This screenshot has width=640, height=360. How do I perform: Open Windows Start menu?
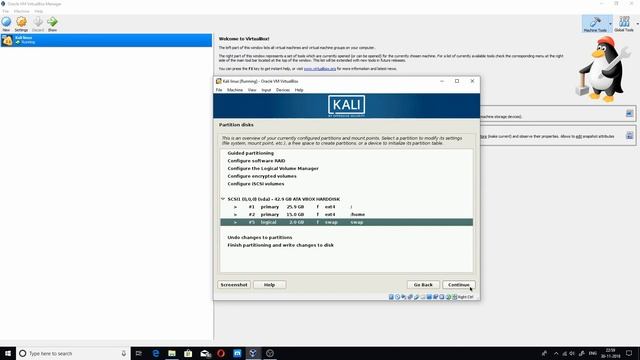[8, 353]
